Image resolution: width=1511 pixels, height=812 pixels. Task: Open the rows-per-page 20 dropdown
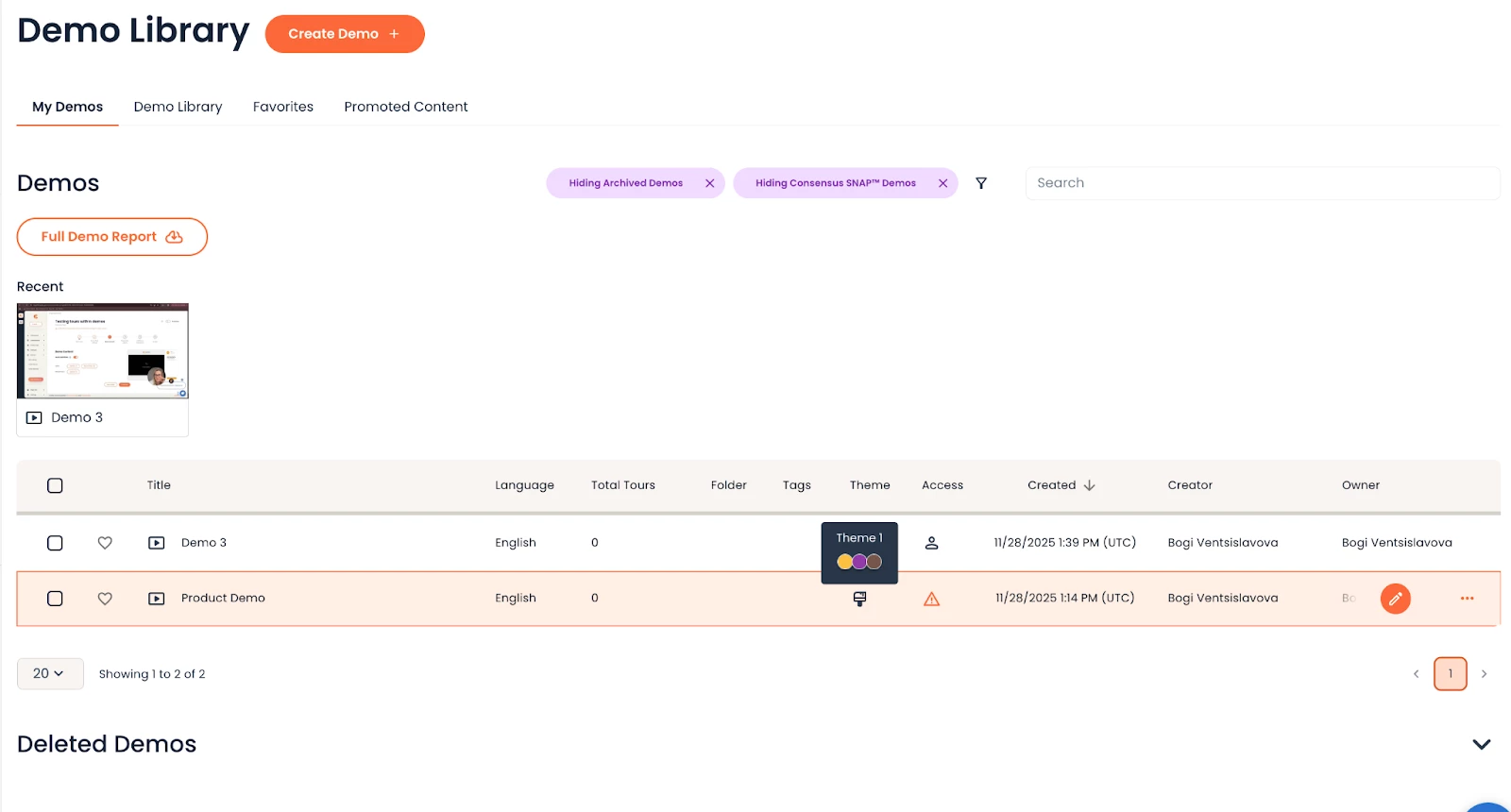click(50, 674)
